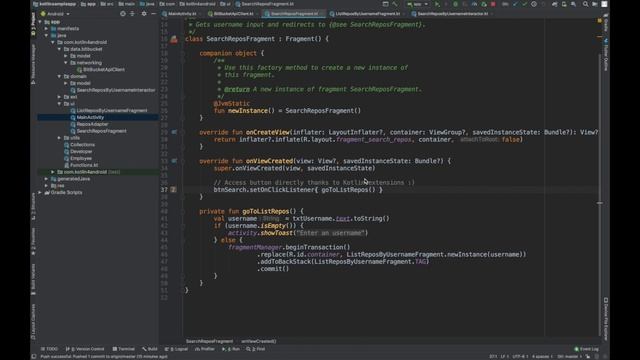Collapse the com.kotlin4android package

53,42
